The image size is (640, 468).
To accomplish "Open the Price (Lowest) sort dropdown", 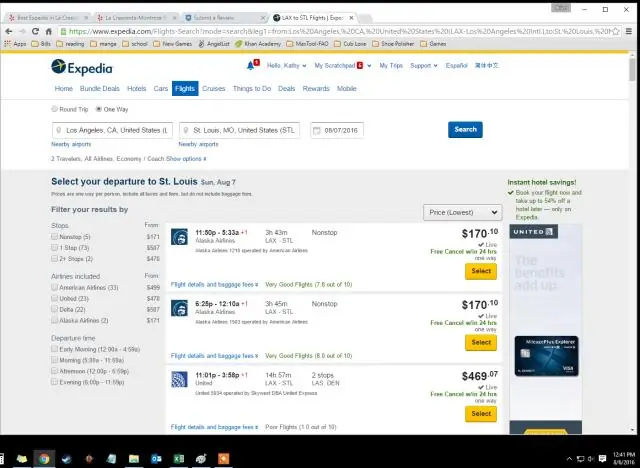I will (x=462, y=213).
